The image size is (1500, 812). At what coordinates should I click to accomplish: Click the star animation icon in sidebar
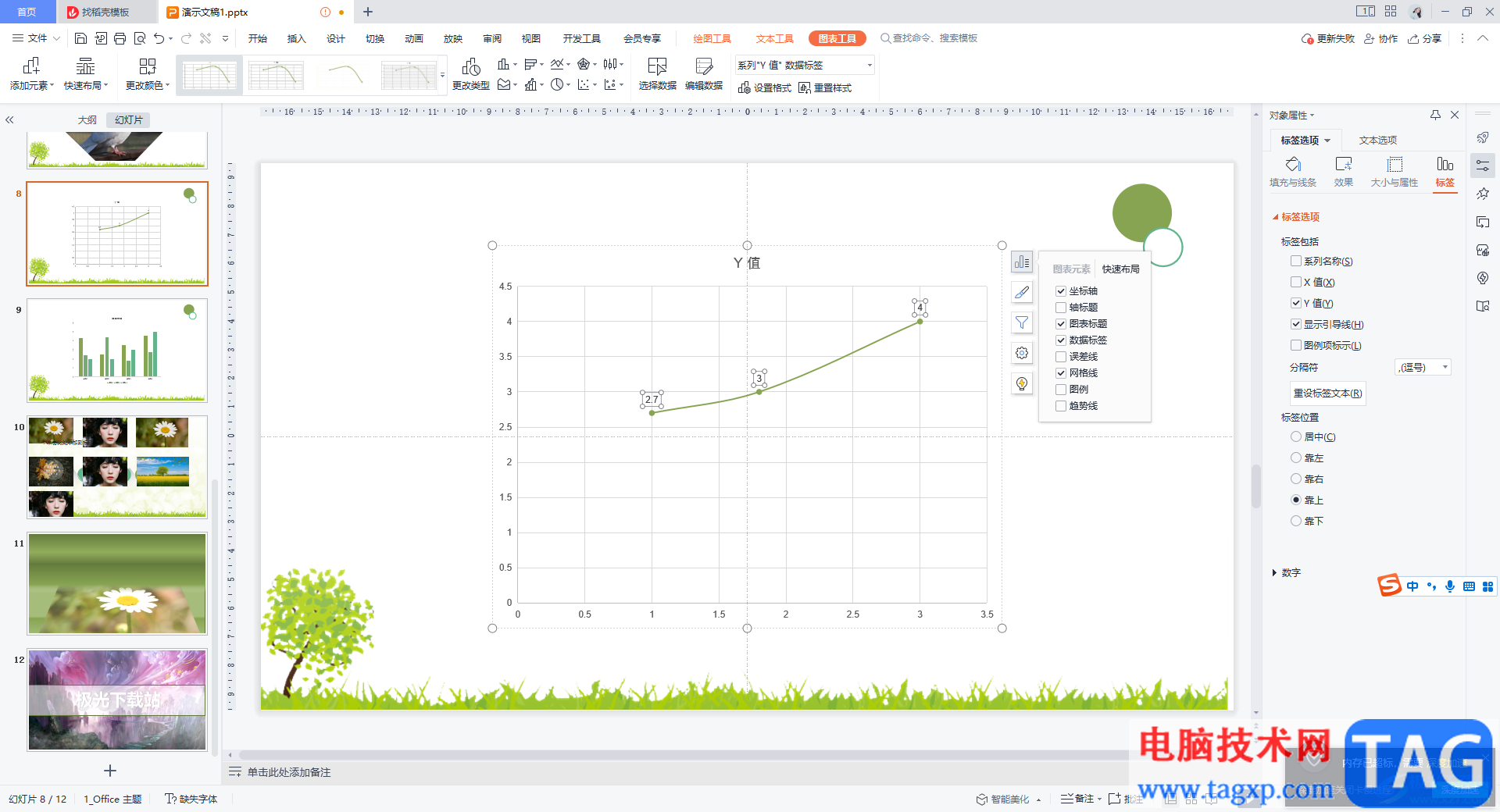point(1483,194)
